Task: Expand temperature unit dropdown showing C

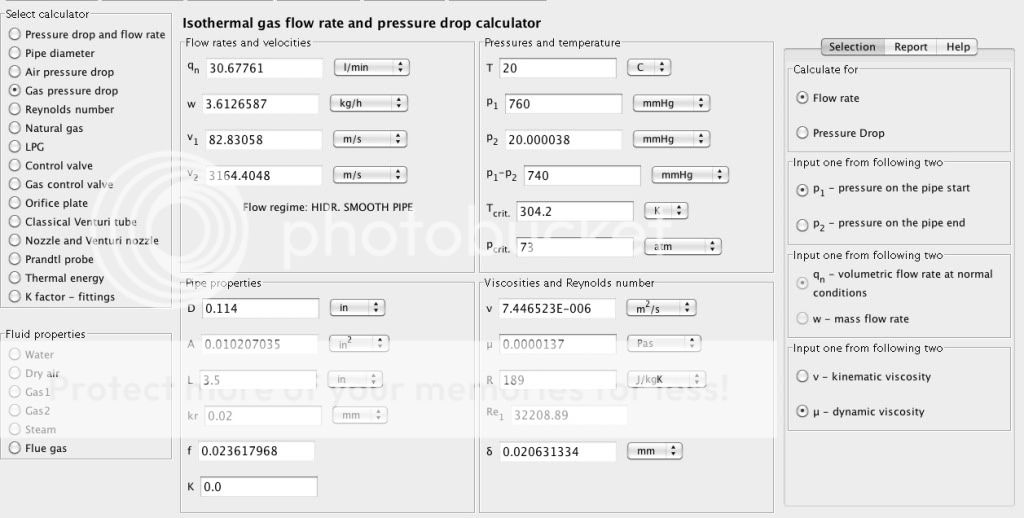Action: pos(648,67)
